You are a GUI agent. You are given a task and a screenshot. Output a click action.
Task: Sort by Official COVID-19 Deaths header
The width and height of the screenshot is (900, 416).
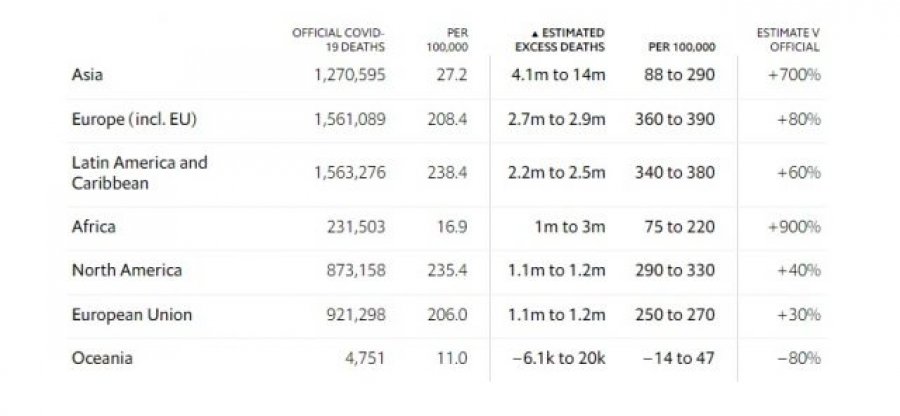click(x=338, y=40)
